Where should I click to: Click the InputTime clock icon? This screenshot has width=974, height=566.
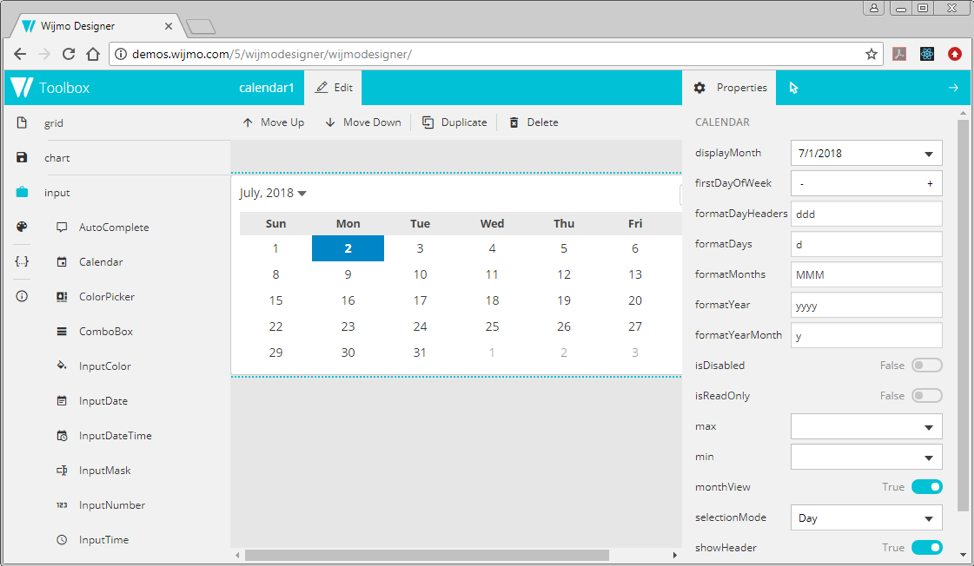click(x=61, y=540)
